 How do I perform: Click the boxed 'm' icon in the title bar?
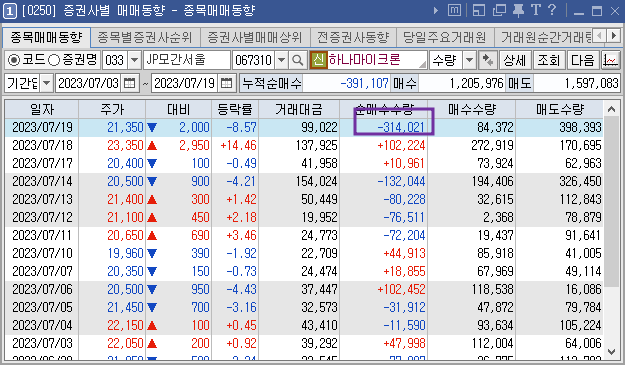(x=454, y=10)
